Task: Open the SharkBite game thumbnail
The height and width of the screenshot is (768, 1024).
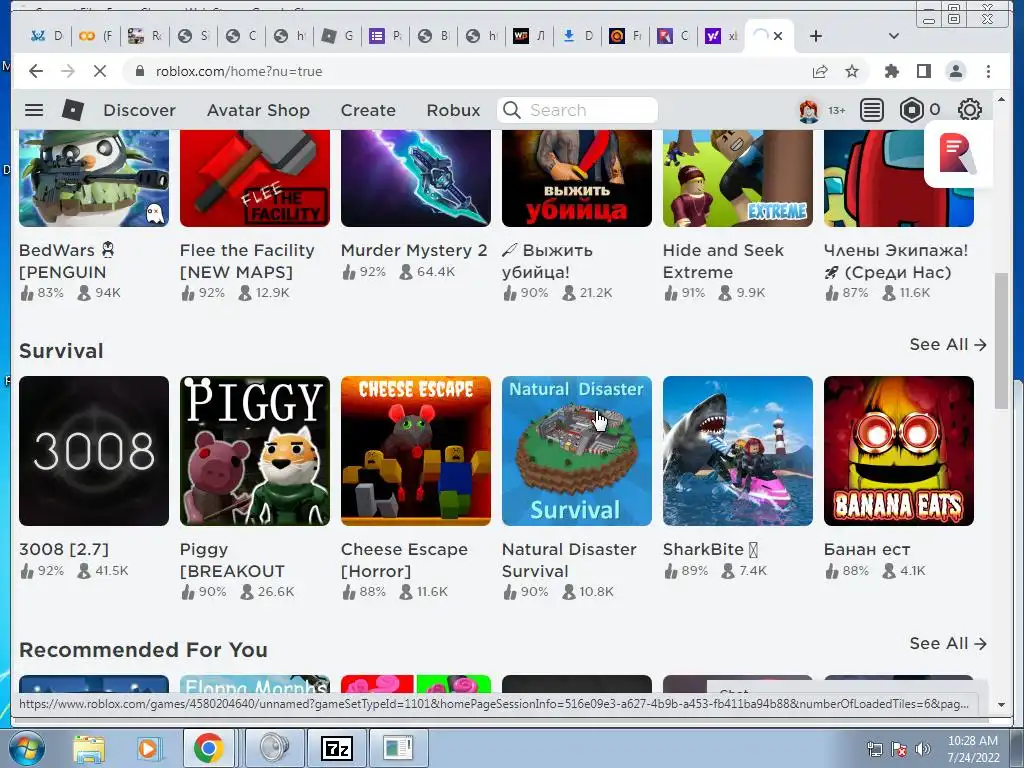Action: [738, 451]
